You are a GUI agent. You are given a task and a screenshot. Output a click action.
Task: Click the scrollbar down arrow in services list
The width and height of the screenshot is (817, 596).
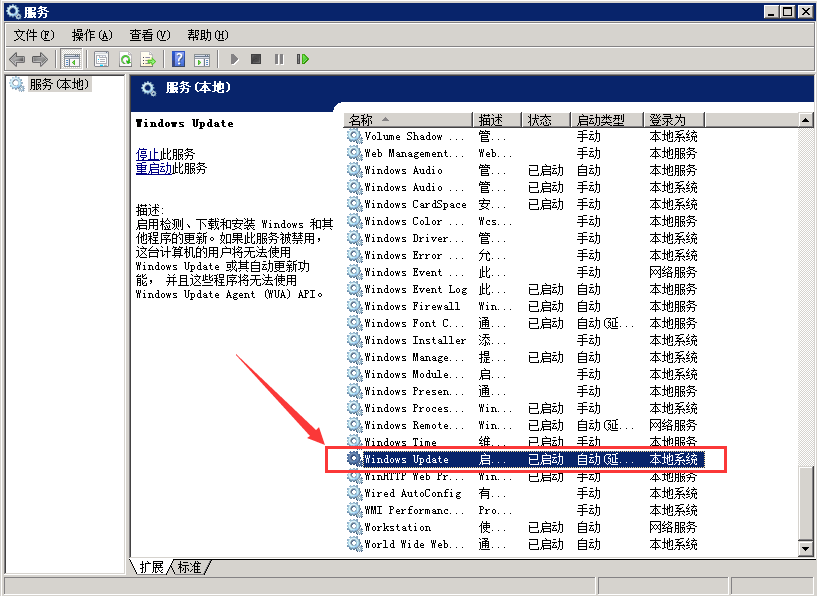coord(805,548)
